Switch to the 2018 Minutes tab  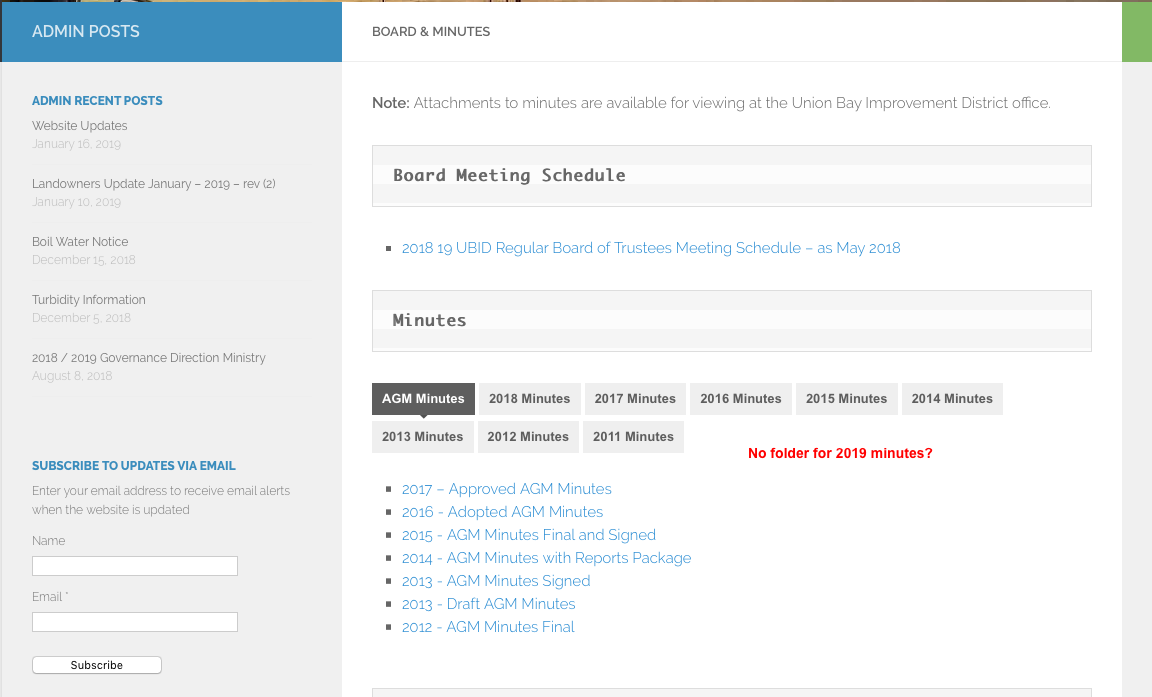pos(529,398)
